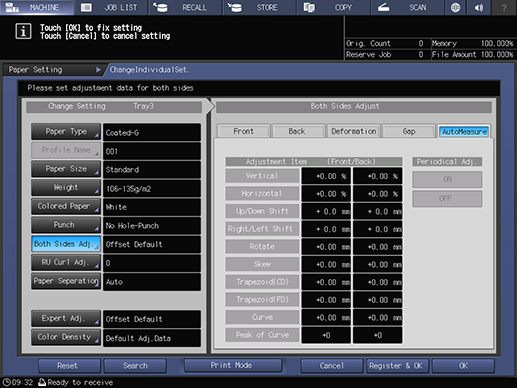Tap the speaker sound icon
Screen dimensions: 517x388
click(x=479, y=7)
